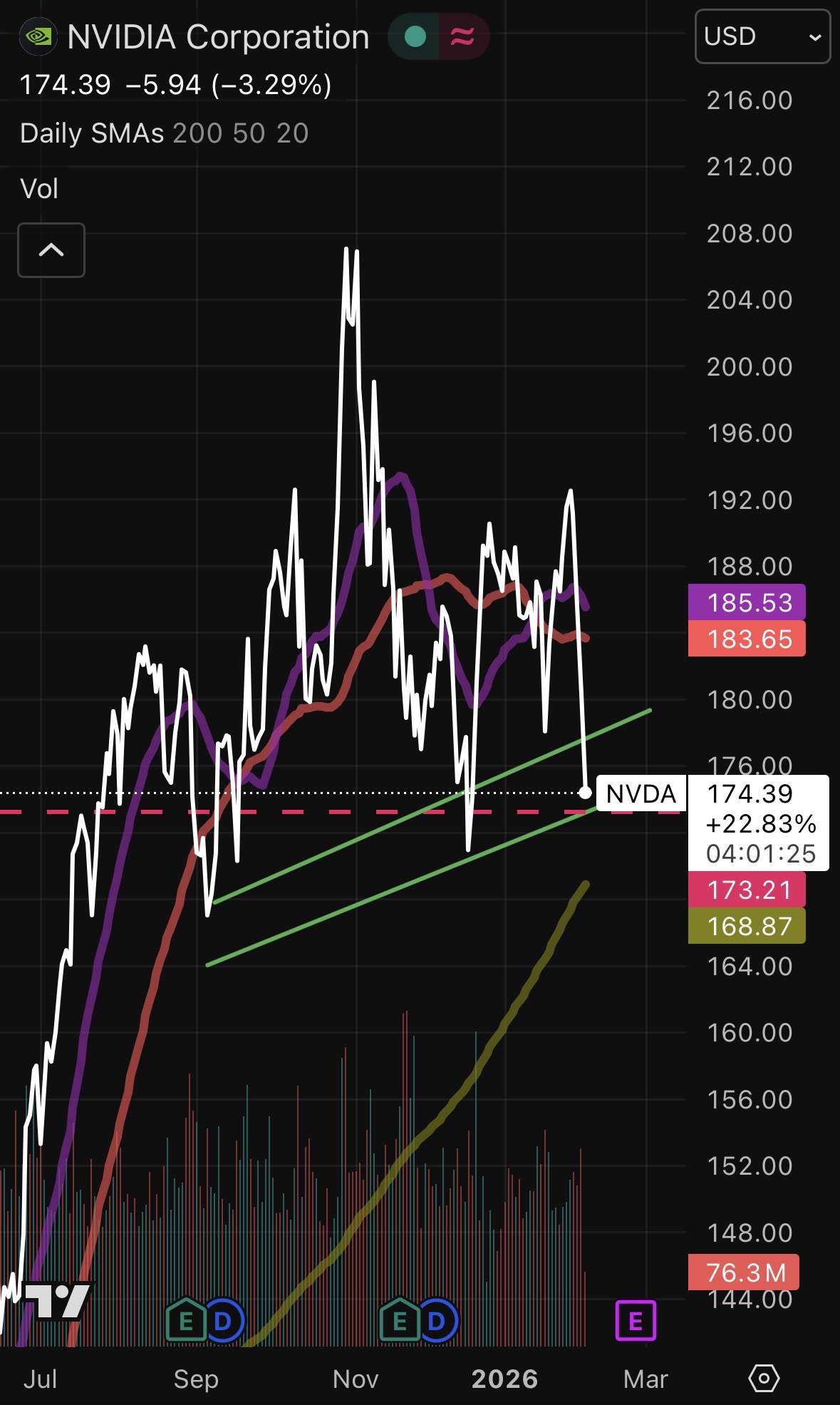Tap the red approximate-data wave icon

coord(462,36)
